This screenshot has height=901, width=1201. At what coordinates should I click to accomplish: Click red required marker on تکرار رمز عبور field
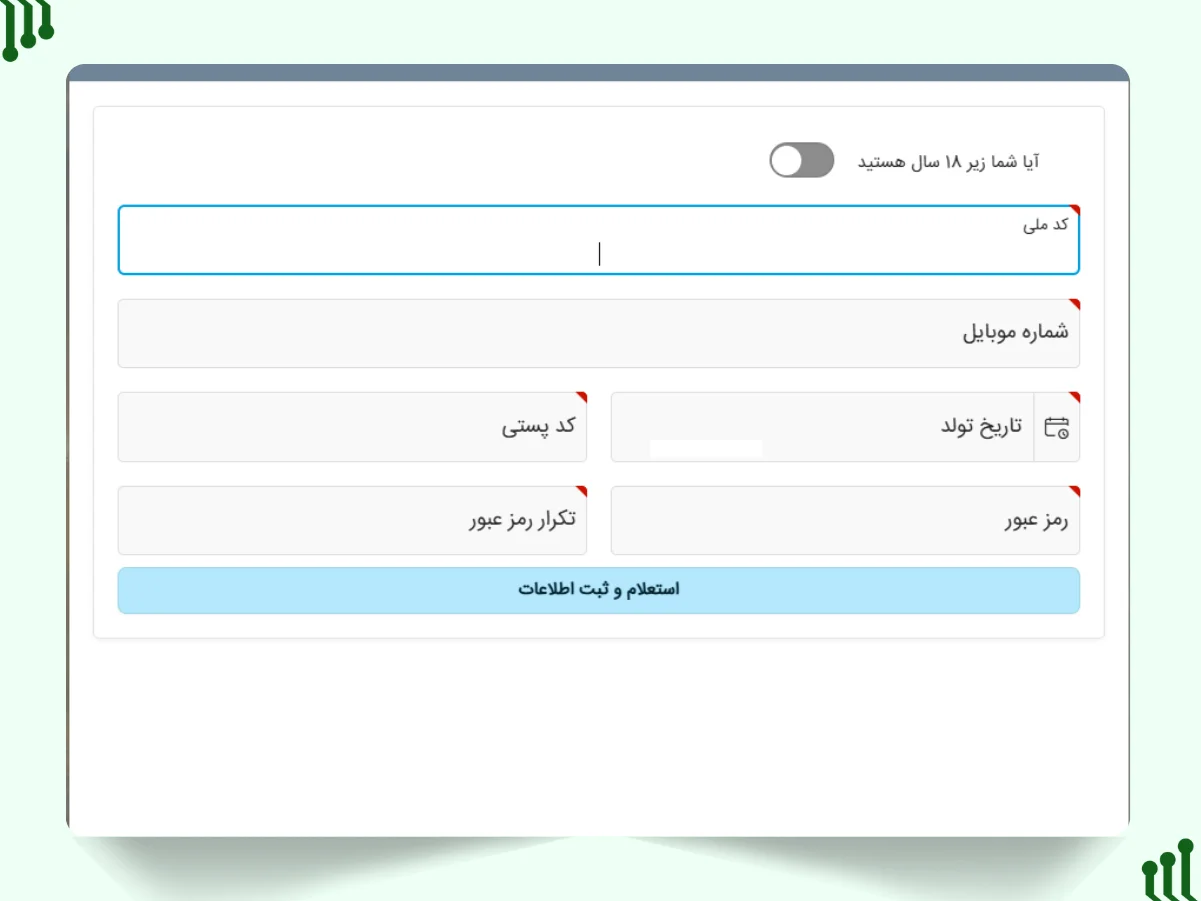(x=582, y=491)
